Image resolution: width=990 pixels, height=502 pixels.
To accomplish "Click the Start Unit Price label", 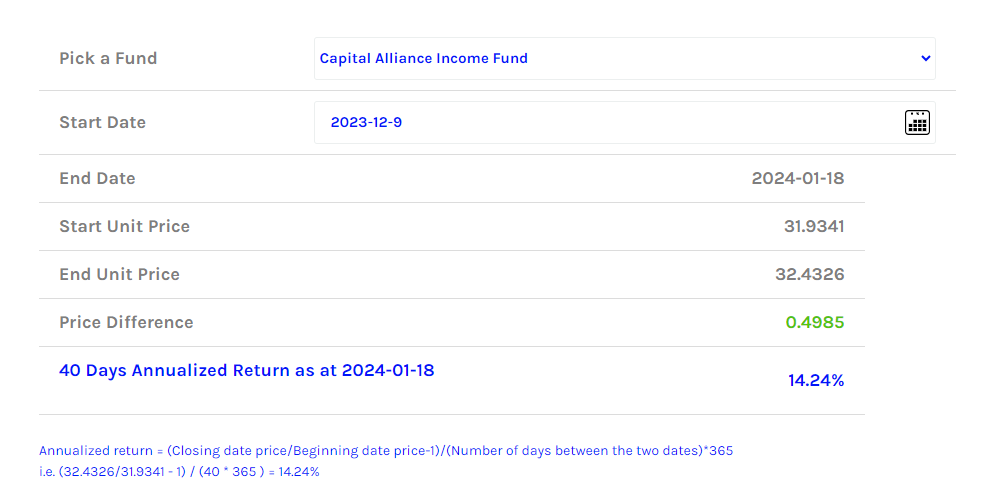I will pos(124,226).
